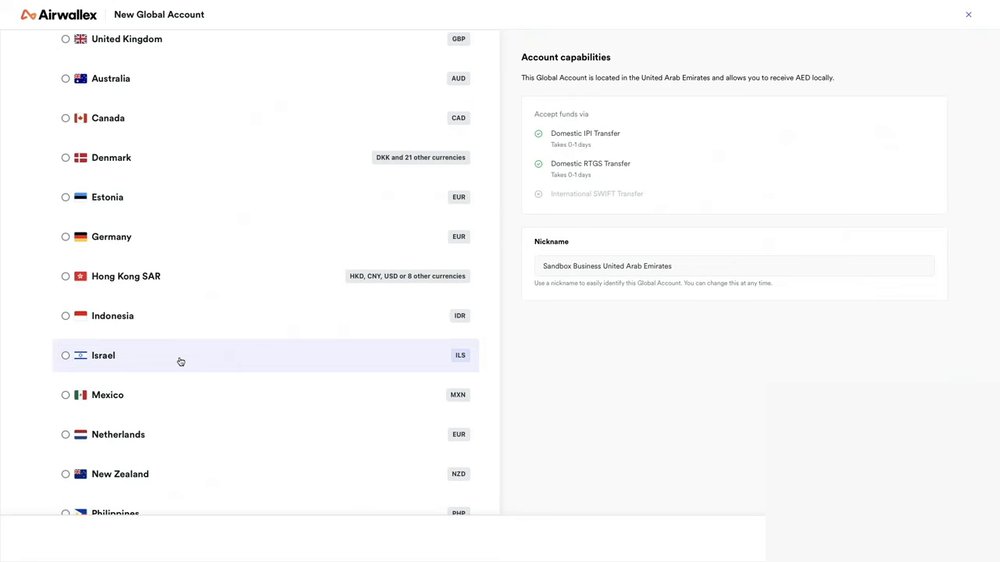The width and height of the screenshot is (1000, 562).
Task: Select the Australia radio button
Action: pos(66,78)
